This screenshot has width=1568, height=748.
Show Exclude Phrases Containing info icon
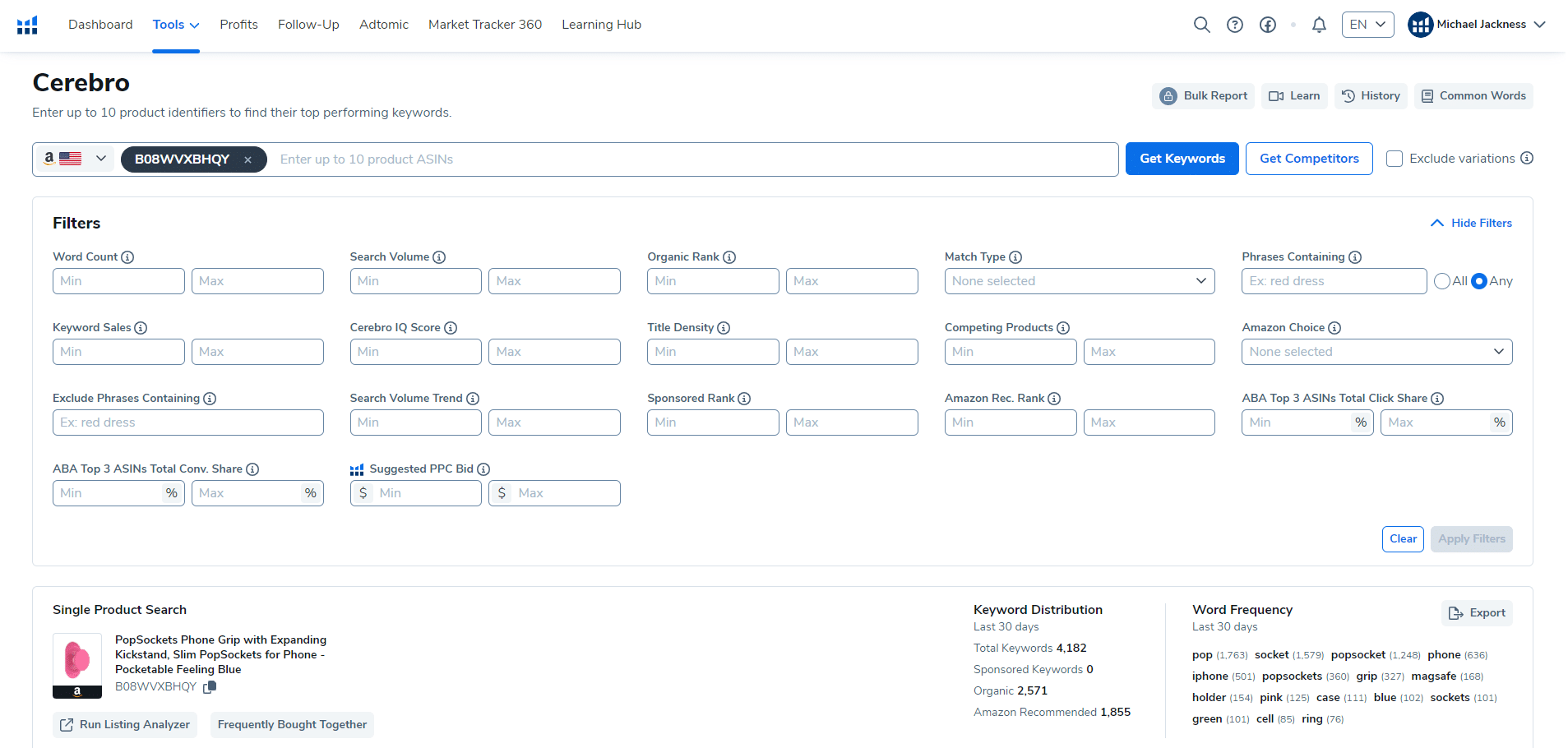(210, 399)
